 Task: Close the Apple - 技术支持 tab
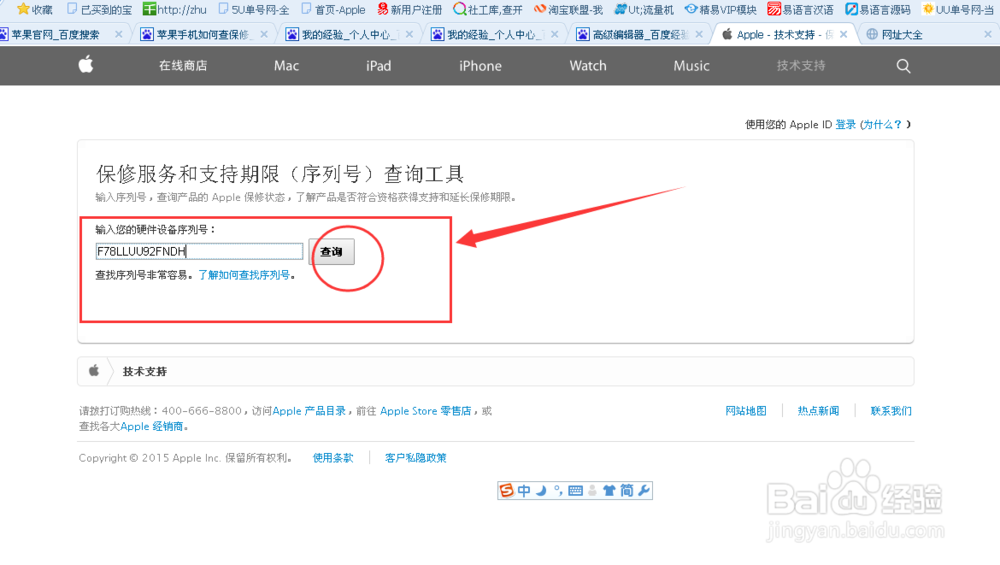(x=843, y=34)
